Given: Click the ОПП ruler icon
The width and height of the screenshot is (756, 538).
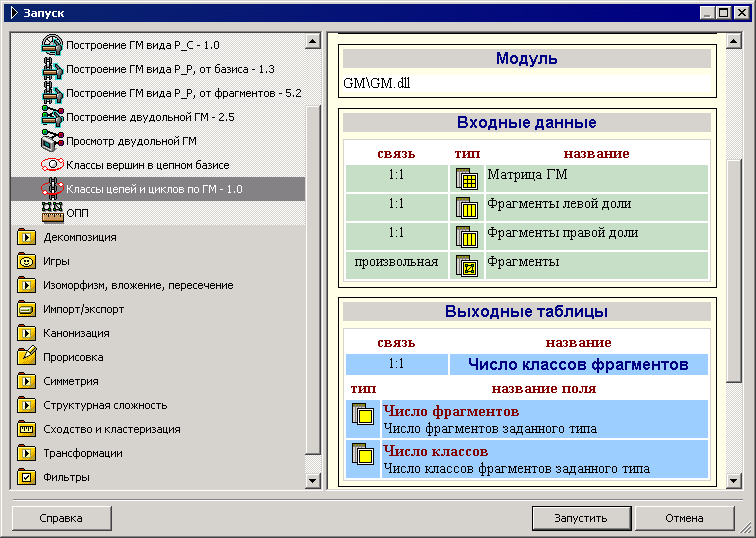Looking at the screenshot, I should tap(52, 213).
